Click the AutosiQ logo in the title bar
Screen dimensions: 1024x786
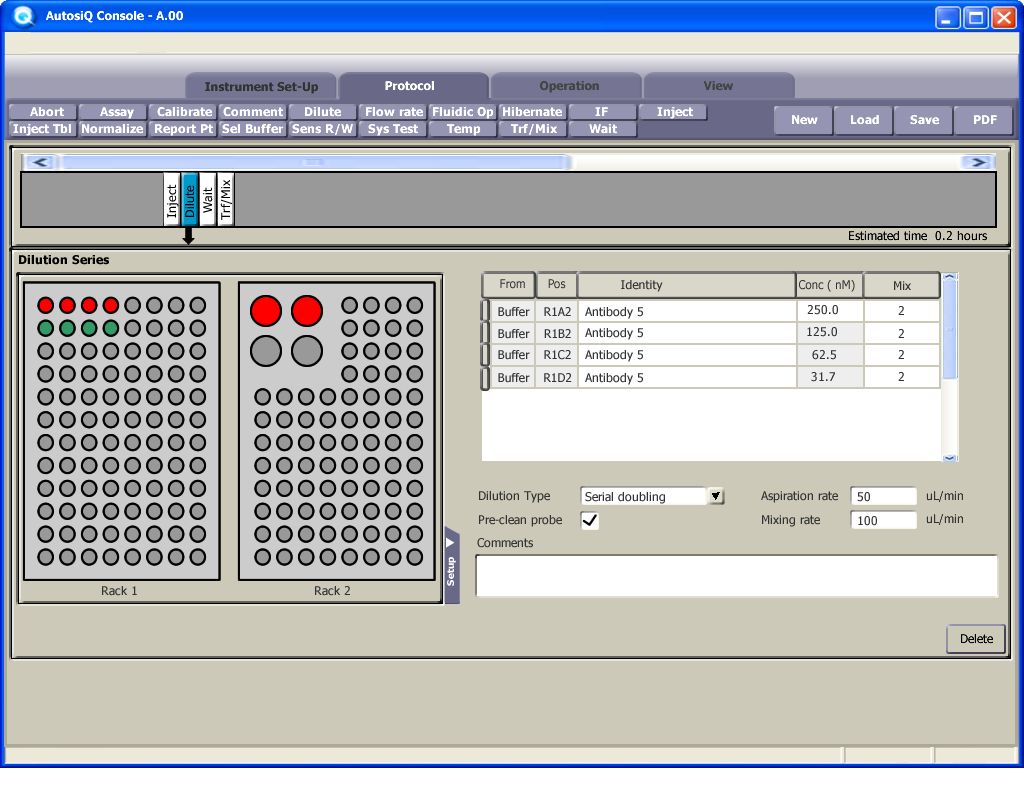[23, 17]
